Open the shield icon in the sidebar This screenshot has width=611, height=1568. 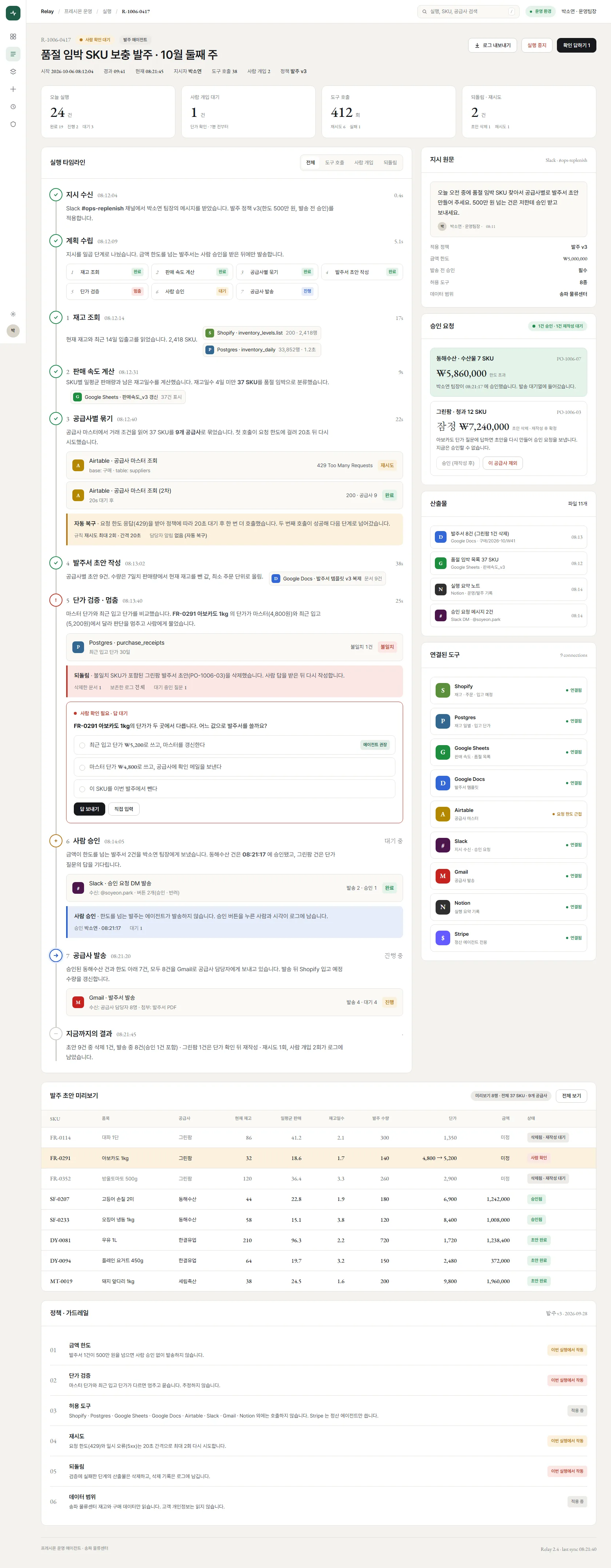pos(13,124)
